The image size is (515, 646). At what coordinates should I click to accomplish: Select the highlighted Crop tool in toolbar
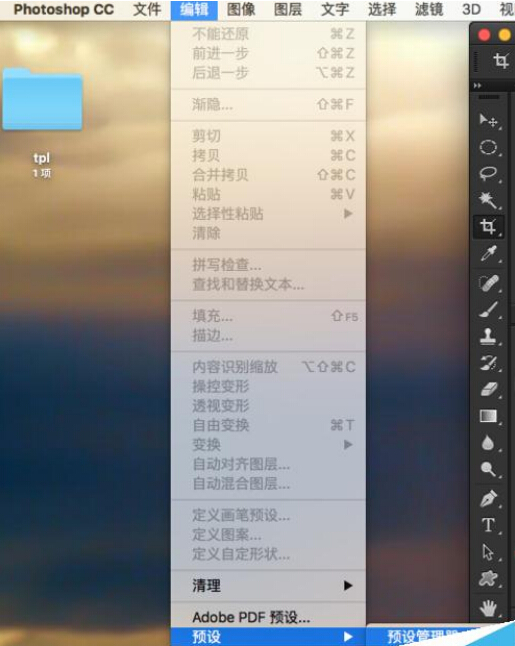click(x=488, y=226)
